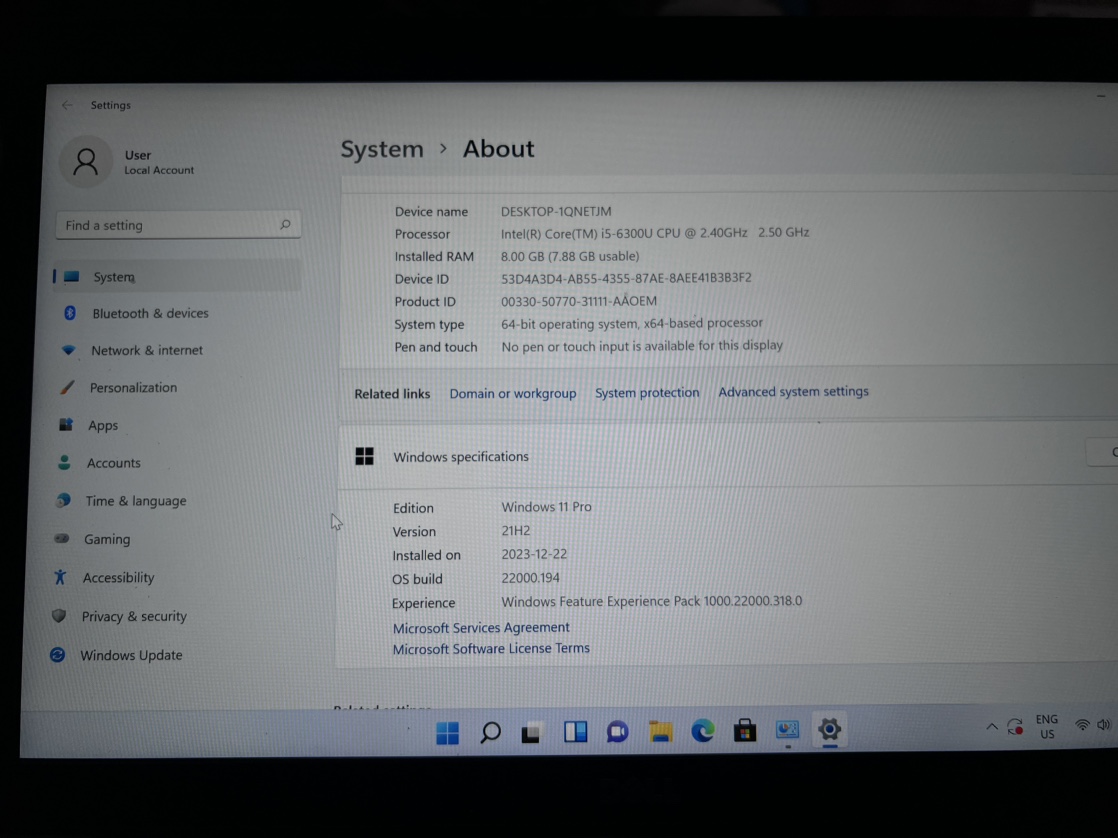
Task: Open Microsoft Software License Terms link
Action: pyautogui.click(x=491, y=648)
